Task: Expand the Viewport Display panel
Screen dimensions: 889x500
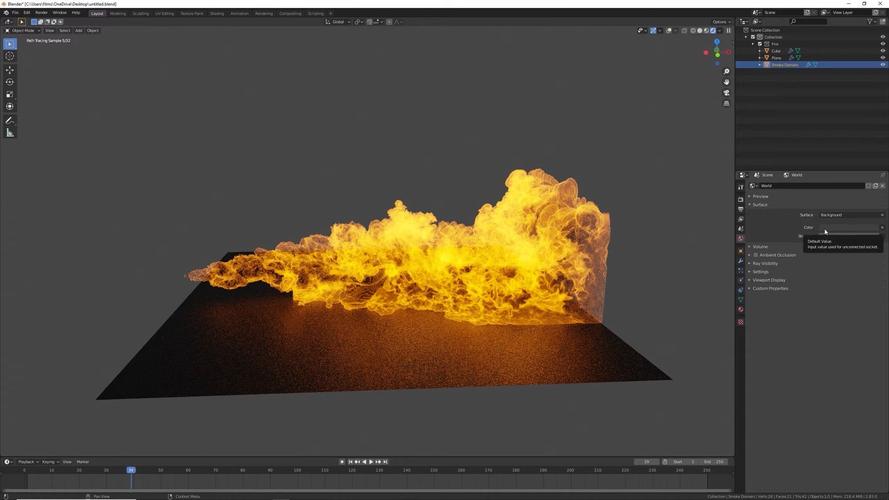Action: tap(768, 280)
